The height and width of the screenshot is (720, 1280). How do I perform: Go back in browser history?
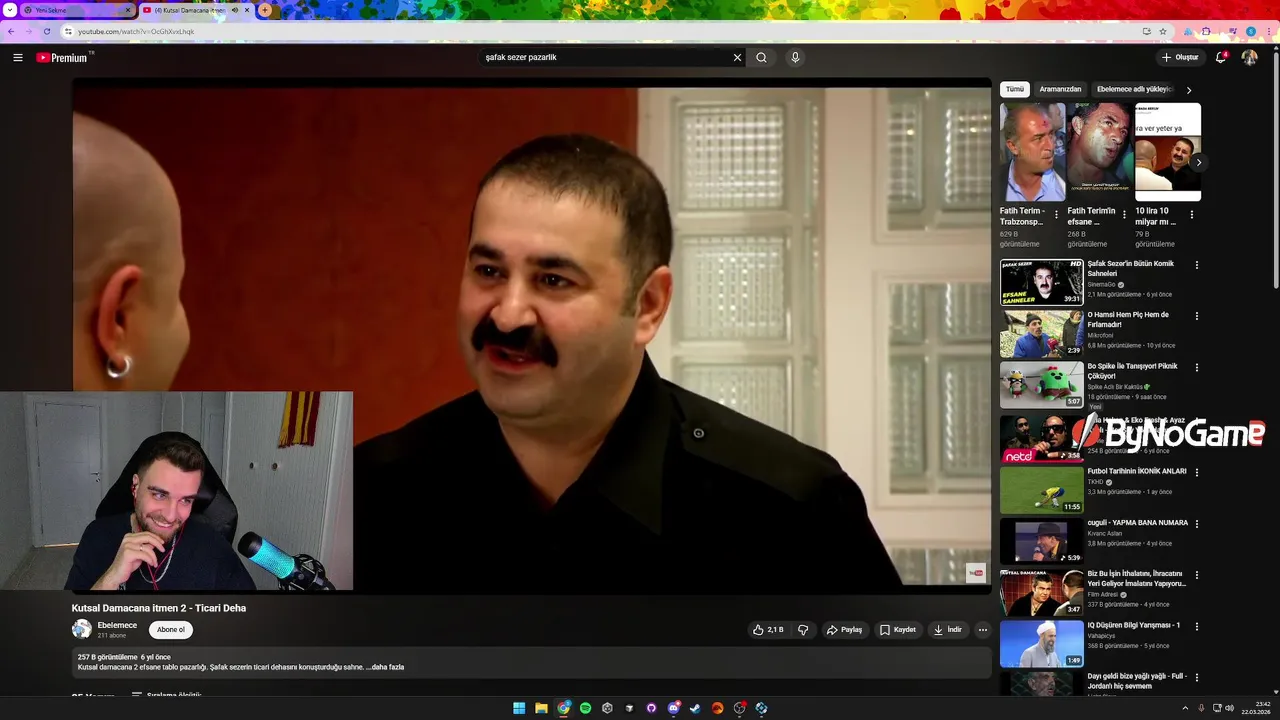pyautogui.click(x=11, y=31)
